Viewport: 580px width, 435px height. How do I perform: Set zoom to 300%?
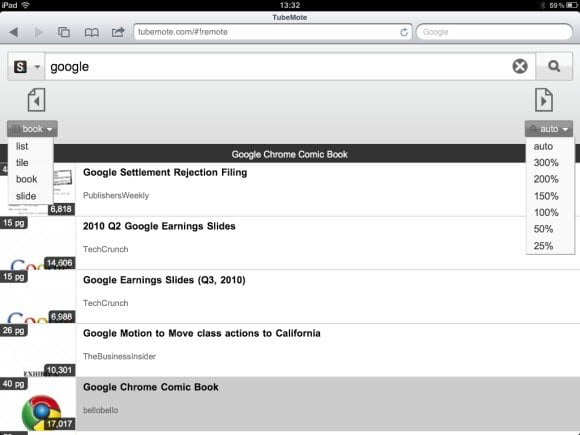click(x=546, y=163)
